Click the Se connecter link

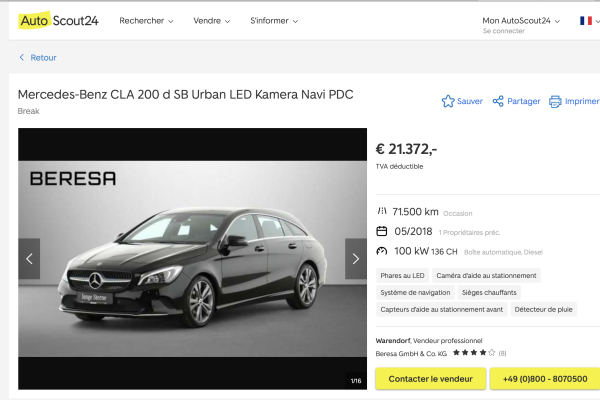pyautogui.click(x=504, y=31)
